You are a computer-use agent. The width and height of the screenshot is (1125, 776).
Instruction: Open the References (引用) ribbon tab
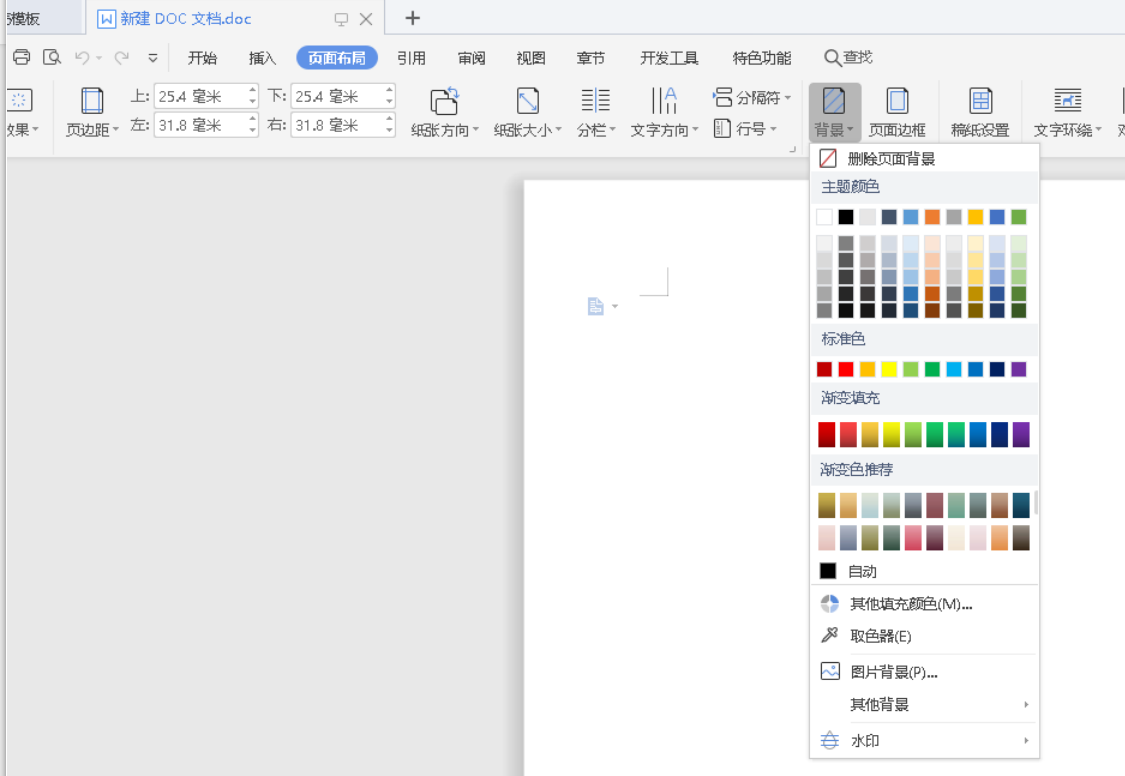411,58
